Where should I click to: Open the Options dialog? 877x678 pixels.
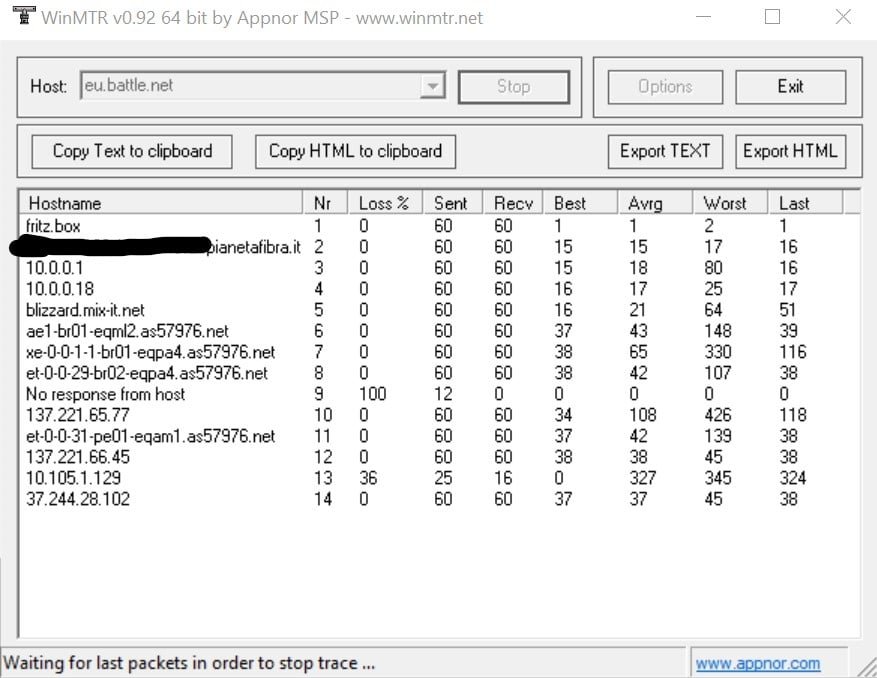(665, 87)
